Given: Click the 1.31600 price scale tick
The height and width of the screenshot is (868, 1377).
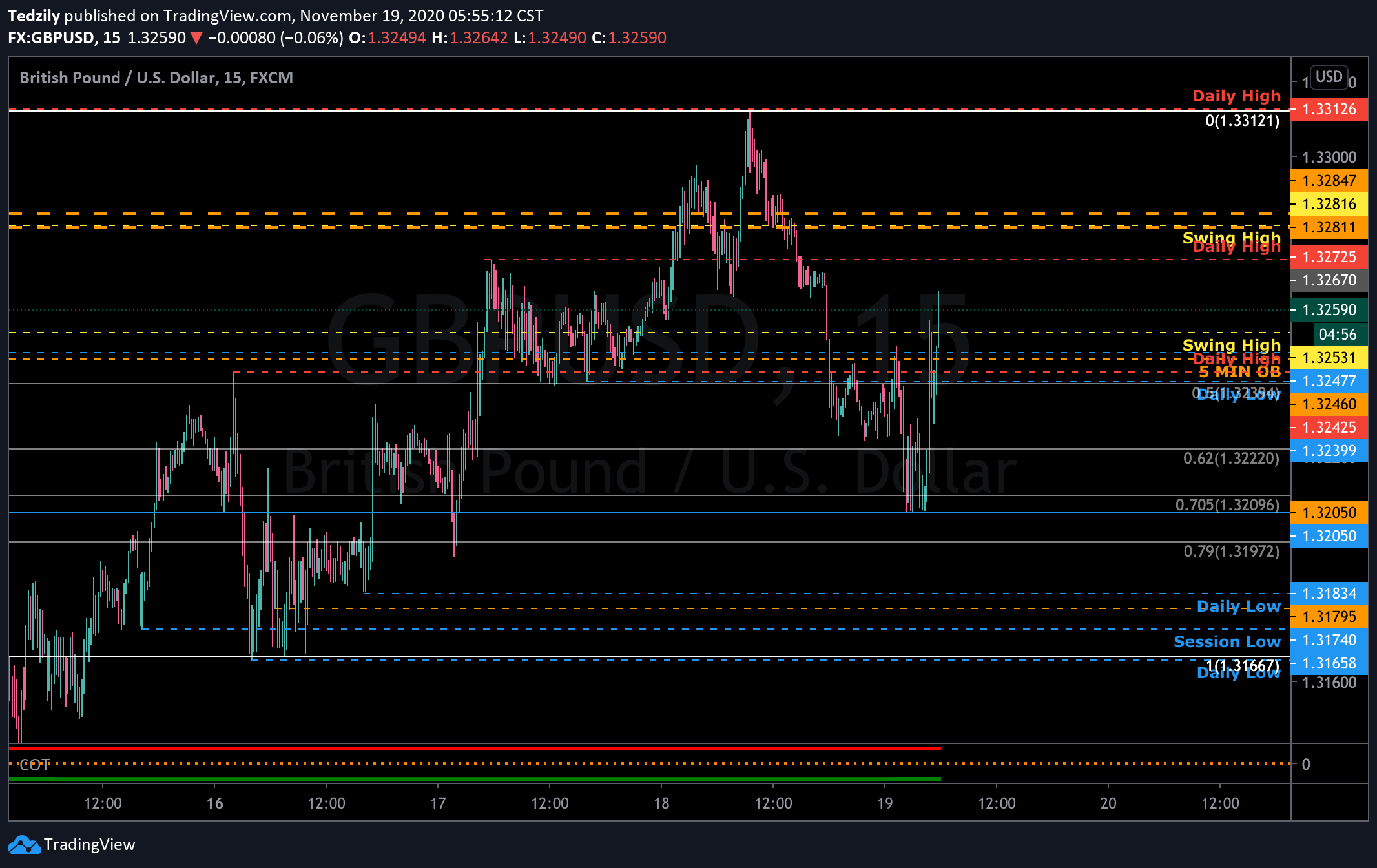Looking at the screenshot, I should click(x=1329, y=683).
